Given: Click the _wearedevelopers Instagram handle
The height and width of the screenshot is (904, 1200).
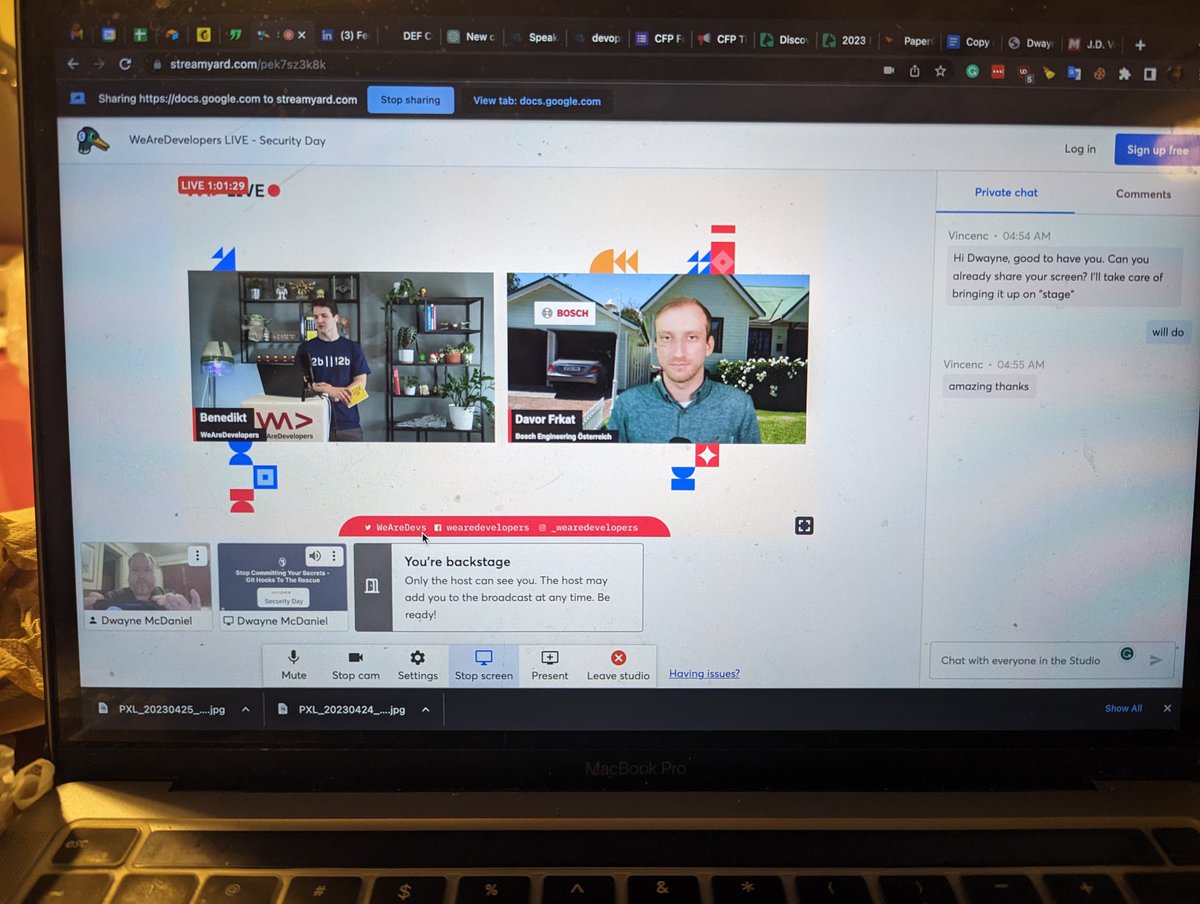Looking at the screenshot, I should coord(588,527).
